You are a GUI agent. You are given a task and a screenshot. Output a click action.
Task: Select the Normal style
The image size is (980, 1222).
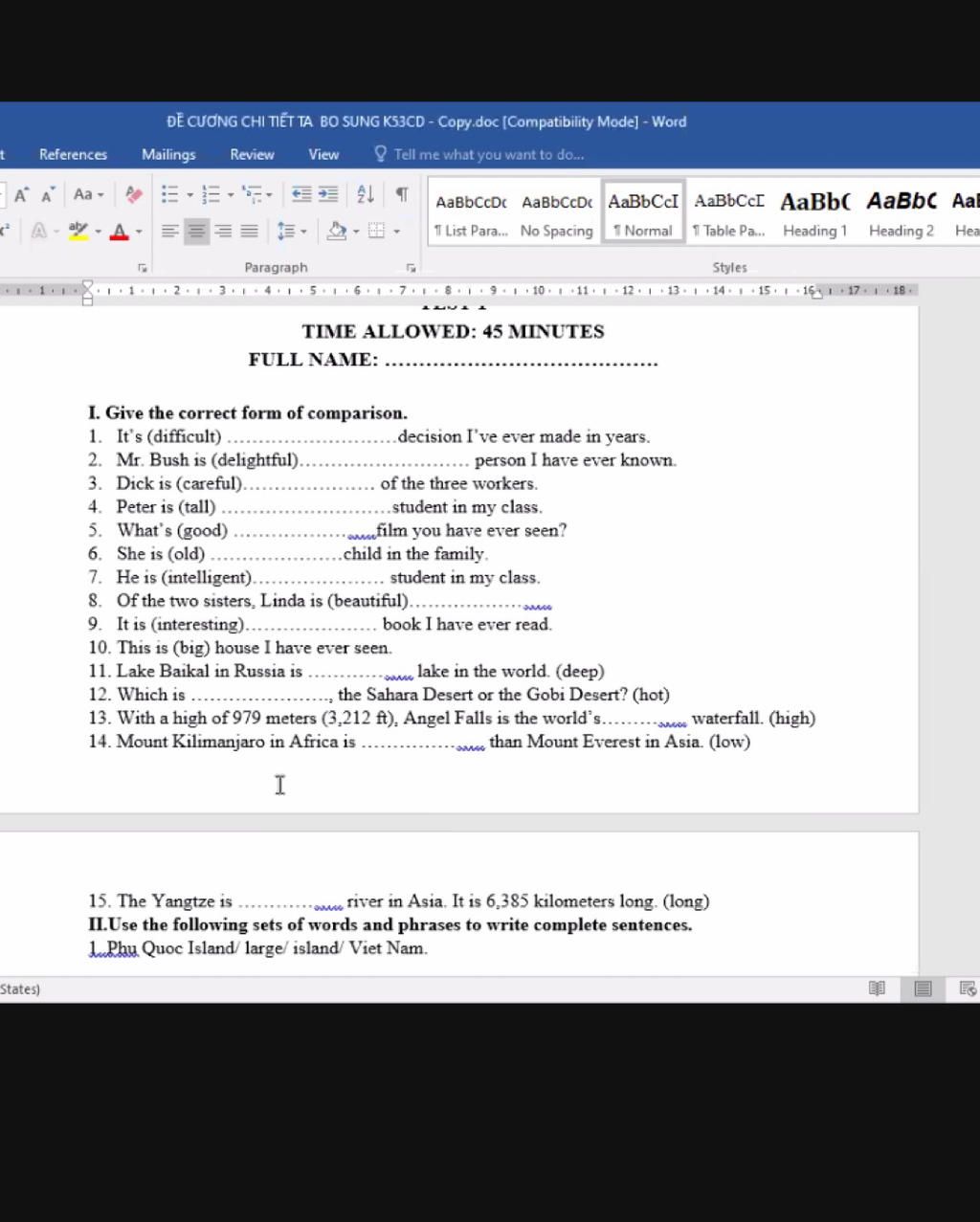(x=643, y=212)
